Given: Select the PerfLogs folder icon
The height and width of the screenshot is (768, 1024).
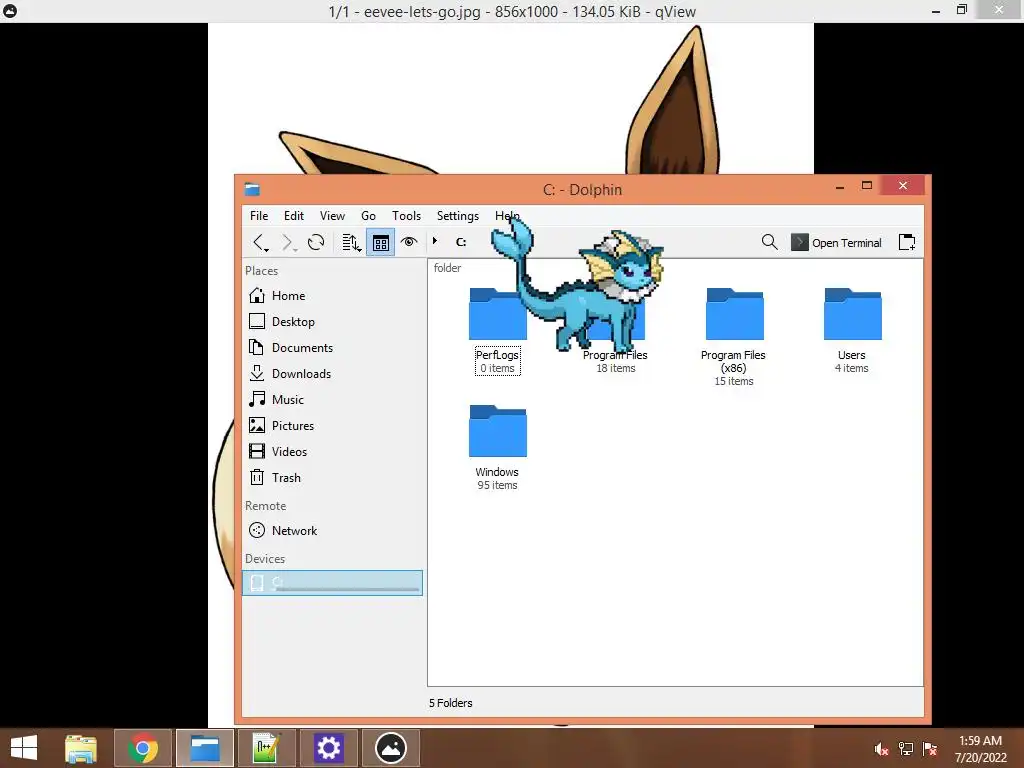Looking at the screenshot, I should pos(498,314).
